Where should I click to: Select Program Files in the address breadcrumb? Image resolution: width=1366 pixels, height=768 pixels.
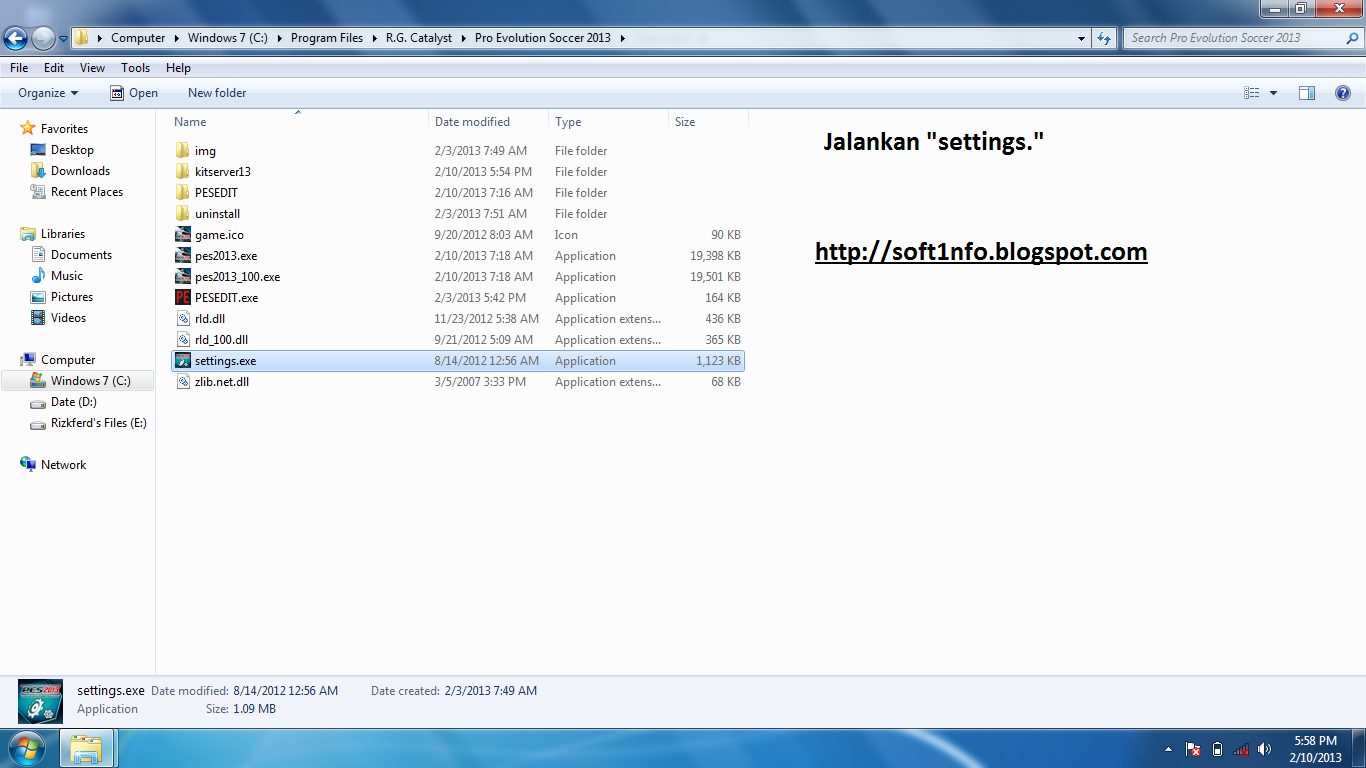327,38
